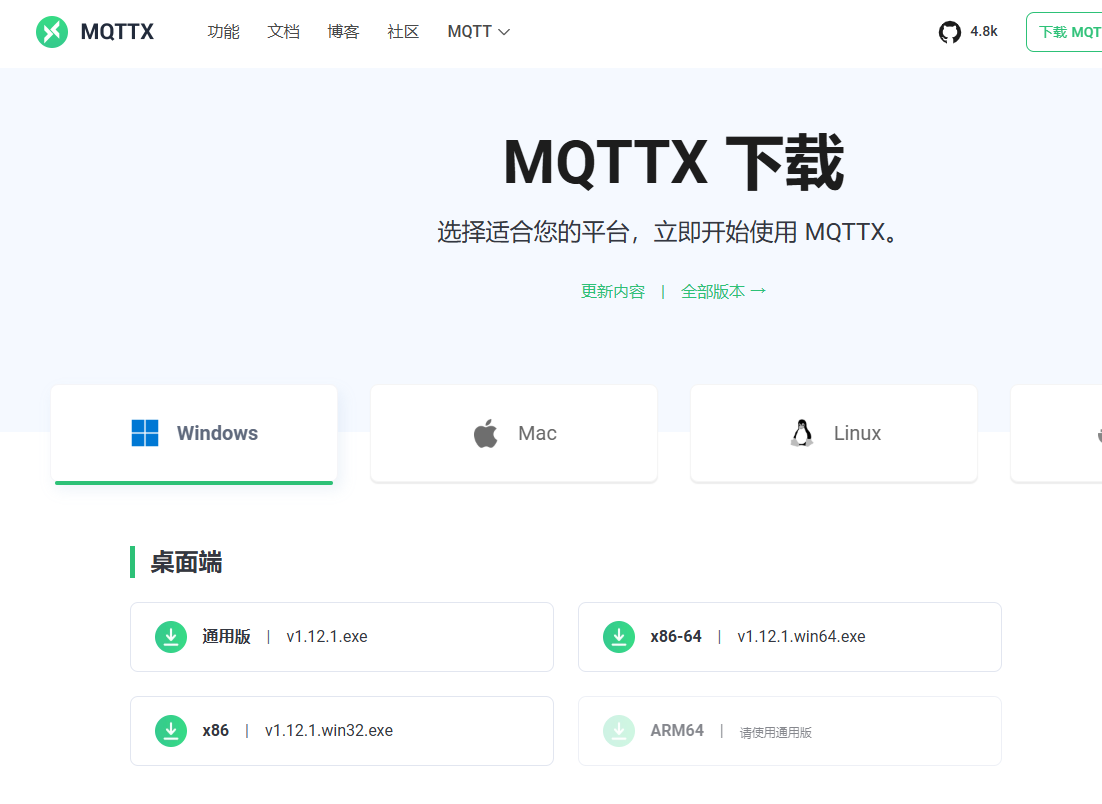Click the 请使用通用版 text
Screen dimensions: 1102x804
coord(775,732)
